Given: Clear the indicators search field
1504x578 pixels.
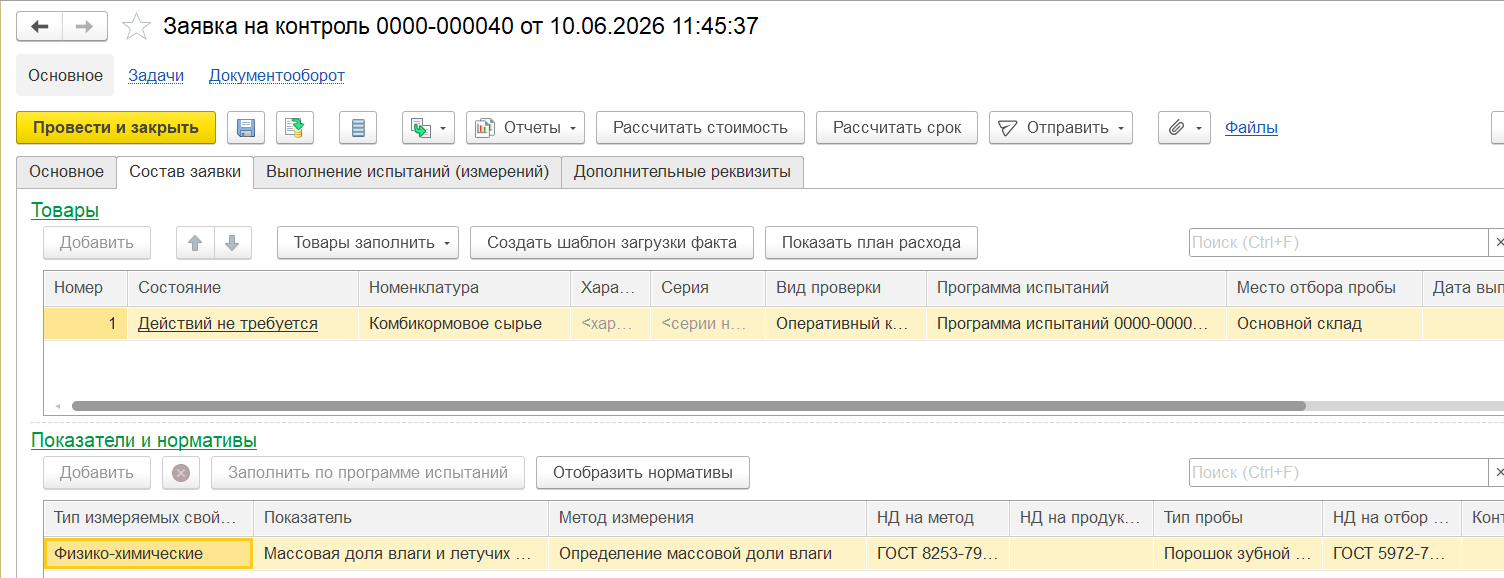Looking at the screenshot, I should pyautogui.click(x=1497, y=473).
